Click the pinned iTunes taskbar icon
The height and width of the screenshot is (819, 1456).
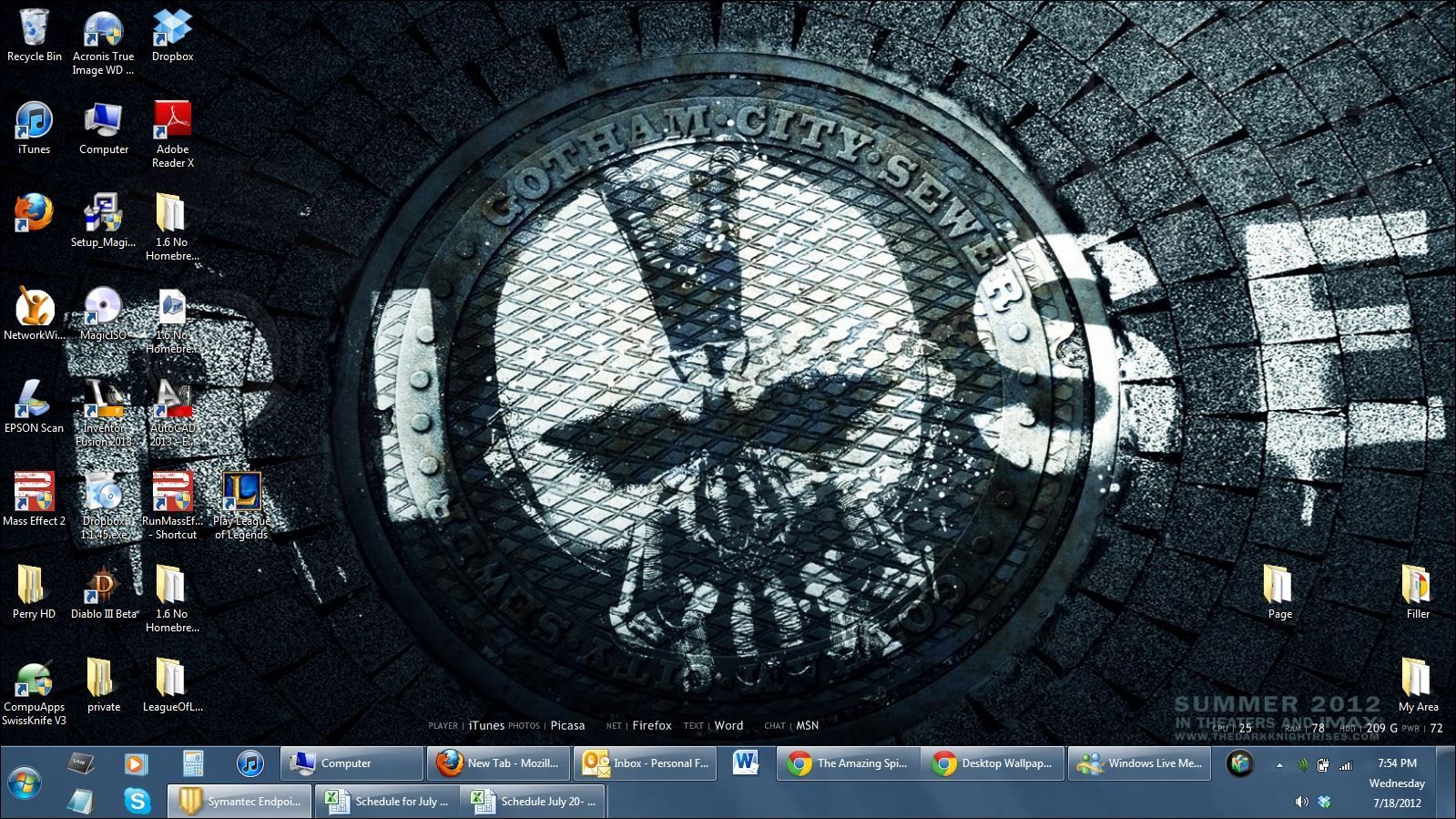point(249,763)
